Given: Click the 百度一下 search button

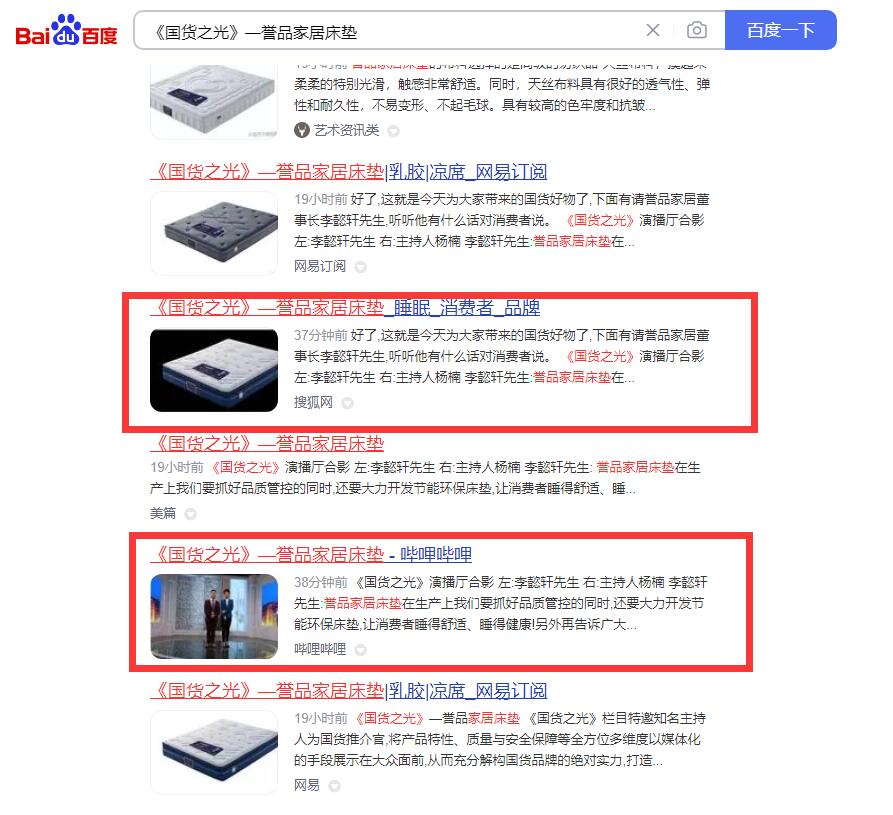Looking at the screenshot, I should tap(780, 30).
